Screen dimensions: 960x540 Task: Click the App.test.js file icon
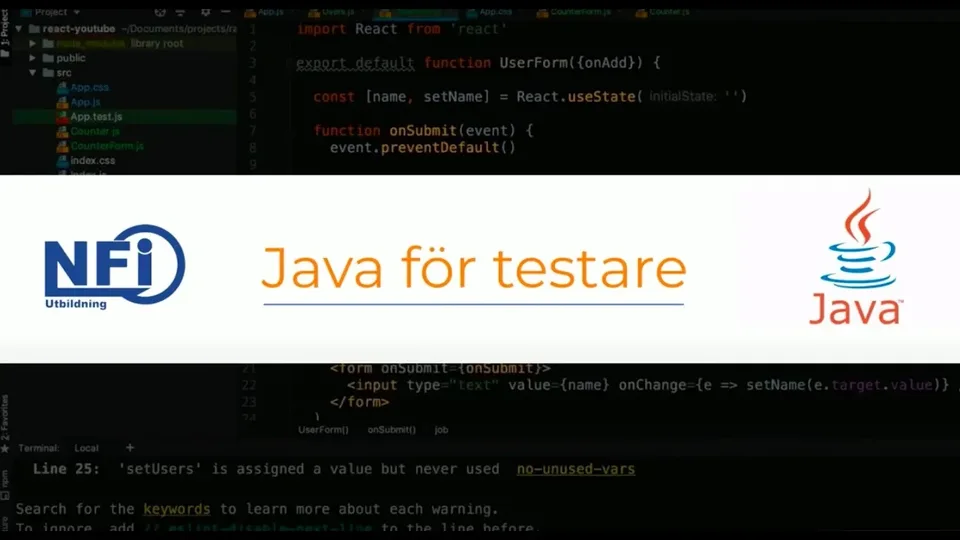click(x=62, y=116)
